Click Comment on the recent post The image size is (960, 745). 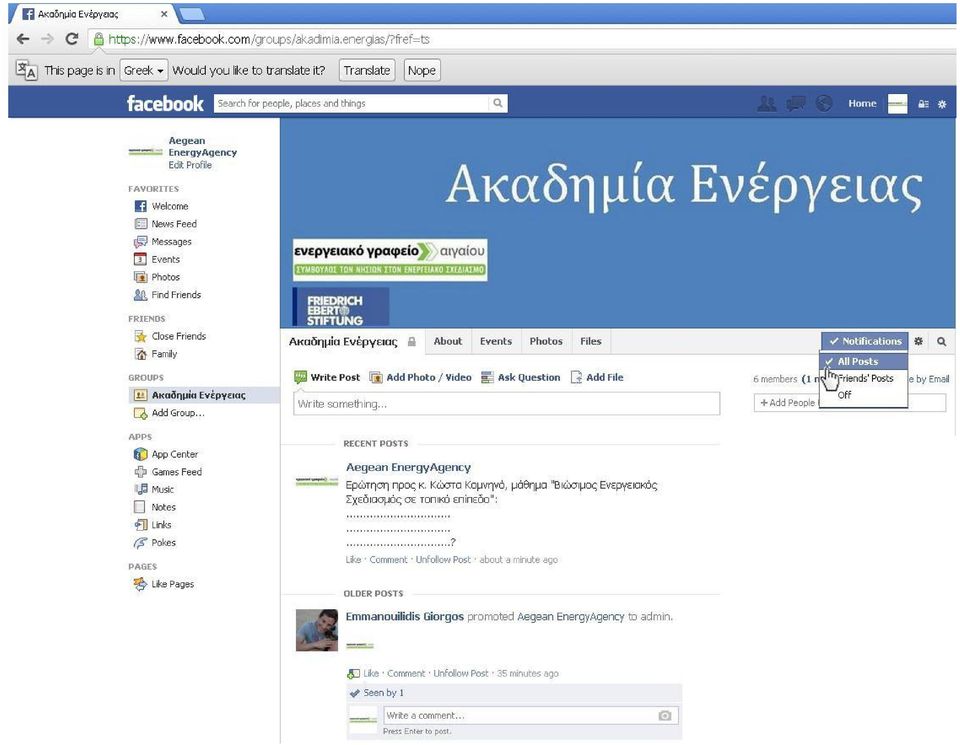(388, 560)
